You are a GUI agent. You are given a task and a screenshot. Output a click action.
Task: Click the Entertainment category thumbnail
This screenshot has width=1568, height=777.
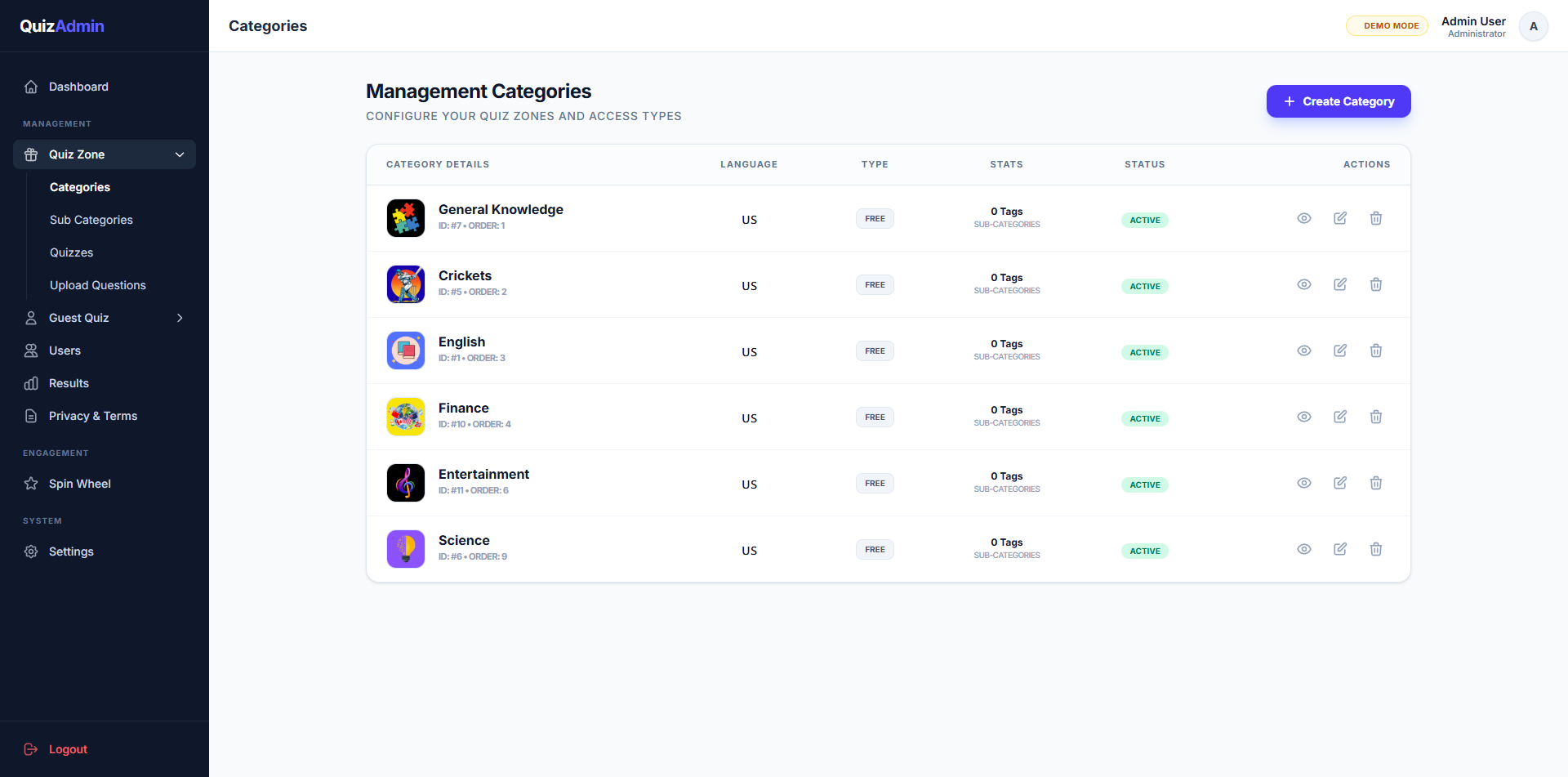coord(406,483)
